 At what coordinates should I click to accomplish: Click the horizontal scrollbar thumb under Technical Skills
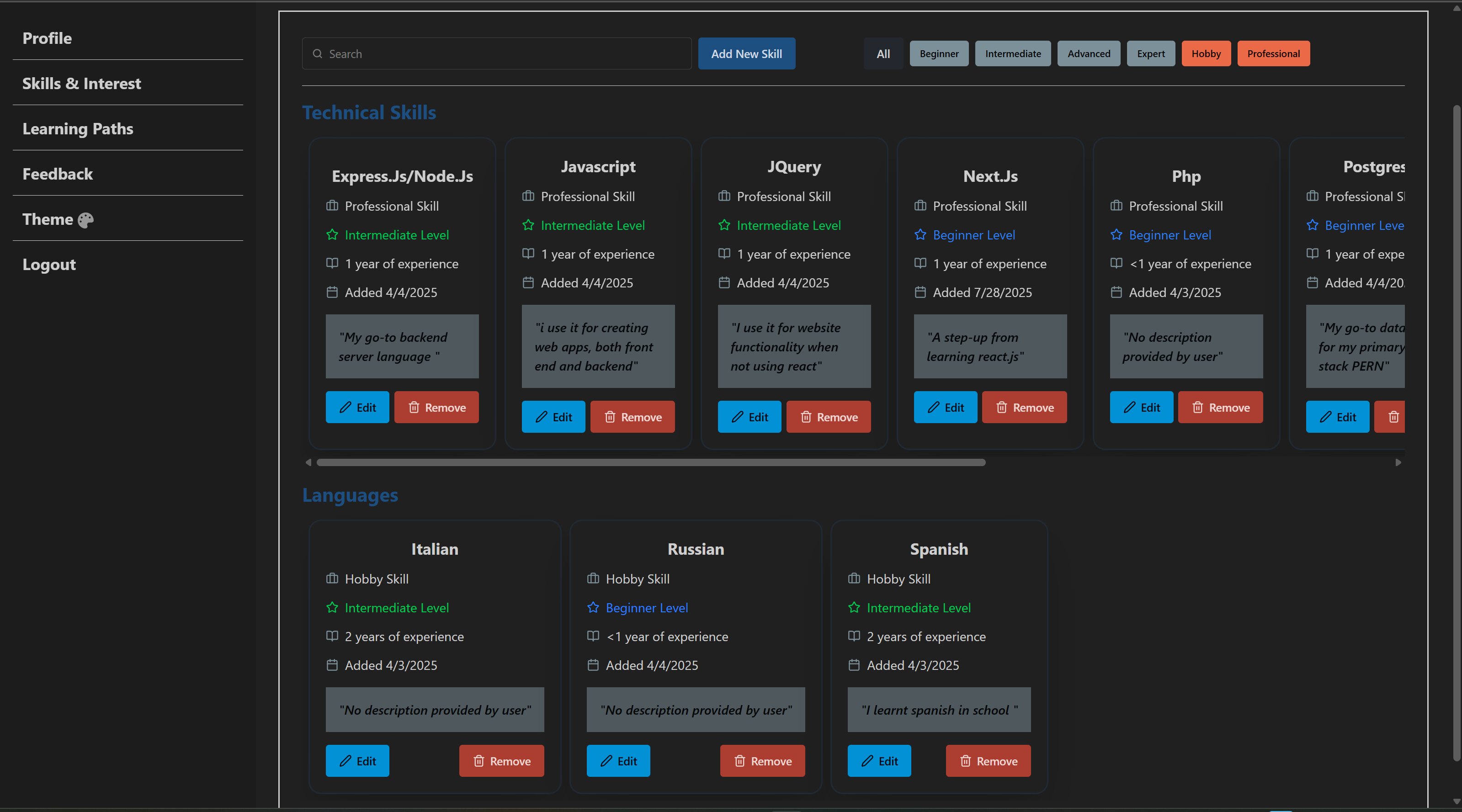[x=650, y=462]
